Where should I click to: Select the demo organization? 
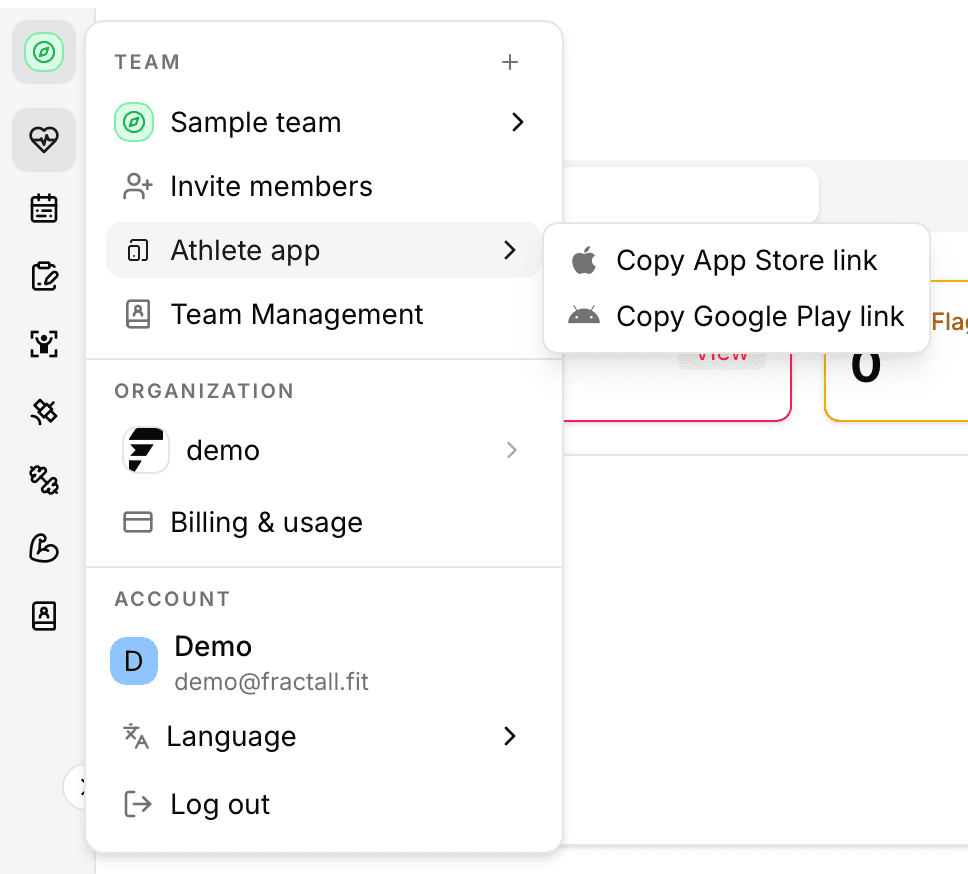point(323,451)
